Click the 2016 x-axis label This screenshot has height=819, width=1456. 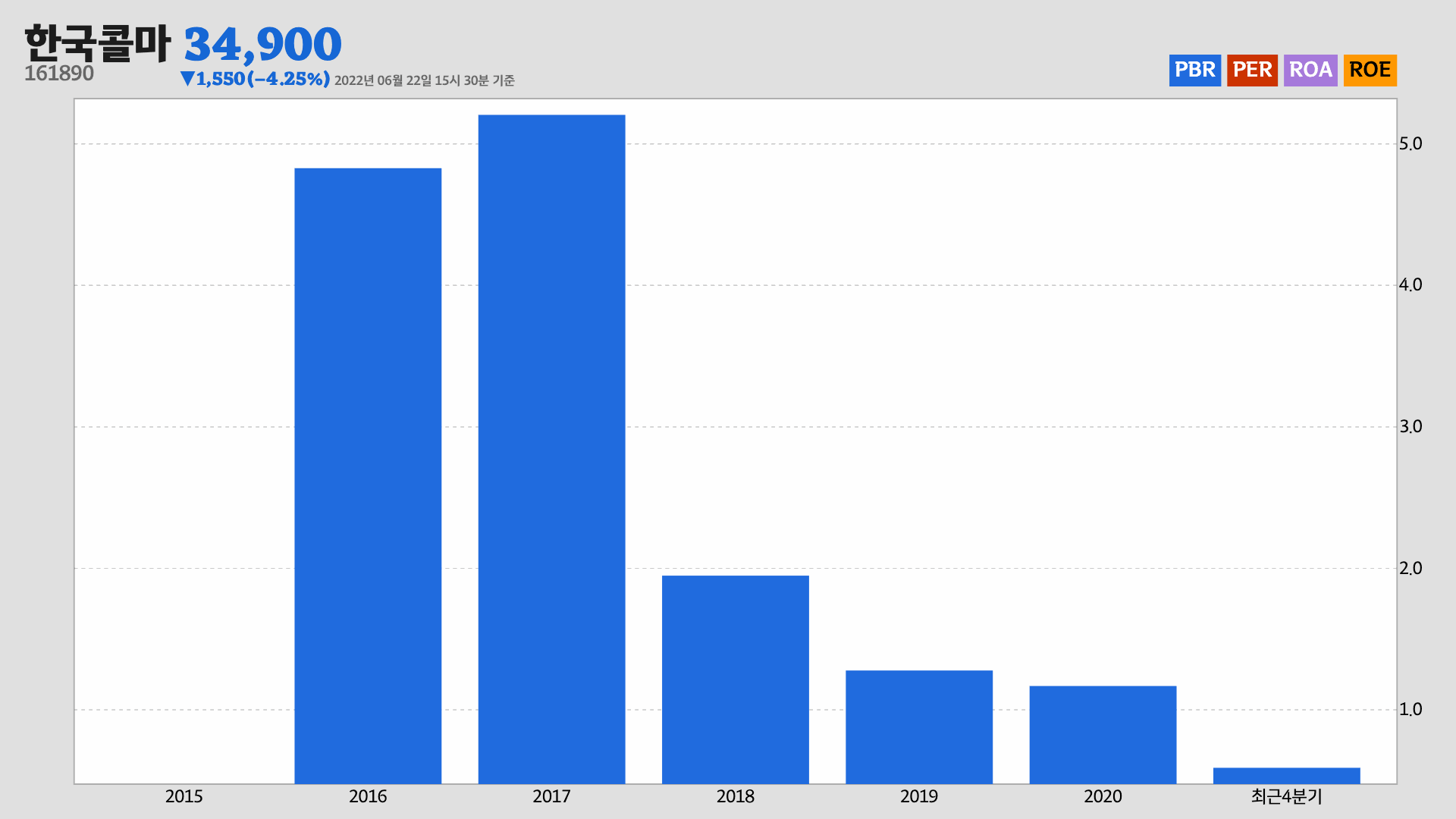368,796
